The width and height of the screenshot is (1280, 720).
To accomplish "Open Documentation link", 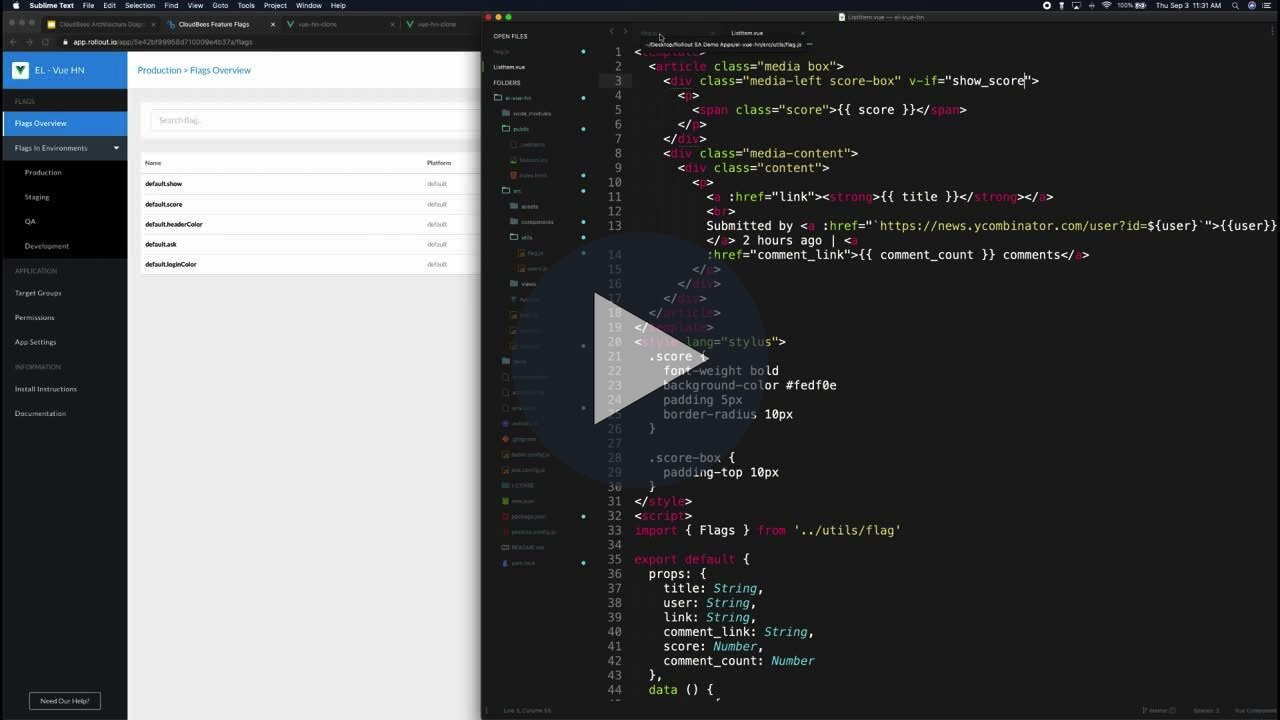I will click(x=40, y=413).
